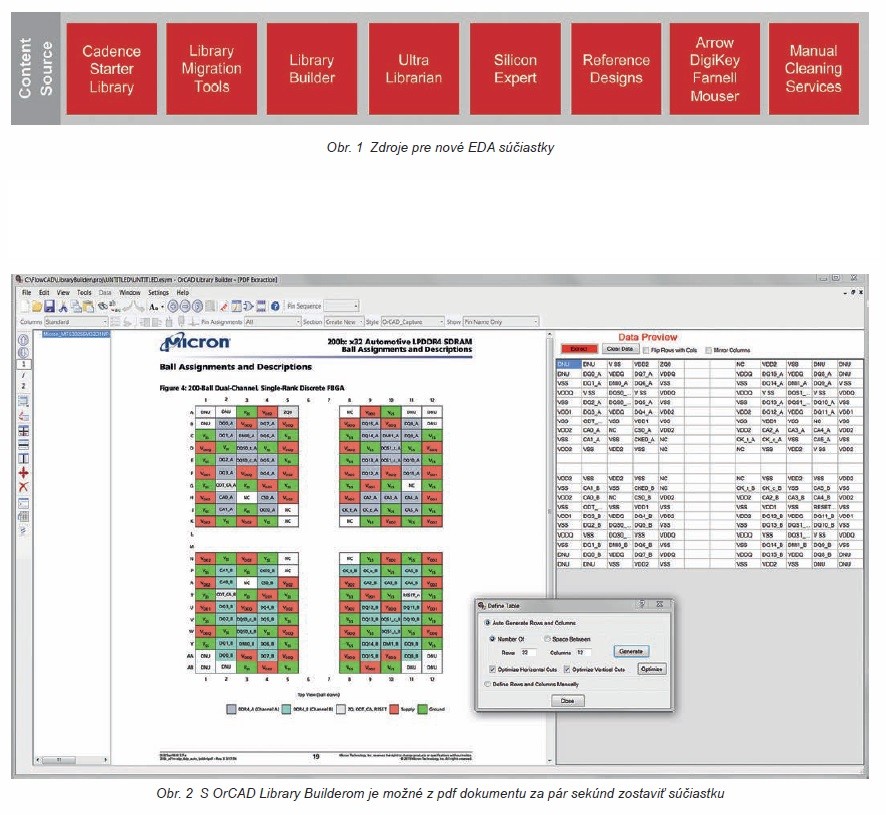Click the Optimize button
This screenshot has width=886, height=815.
[x=652, y=669]
